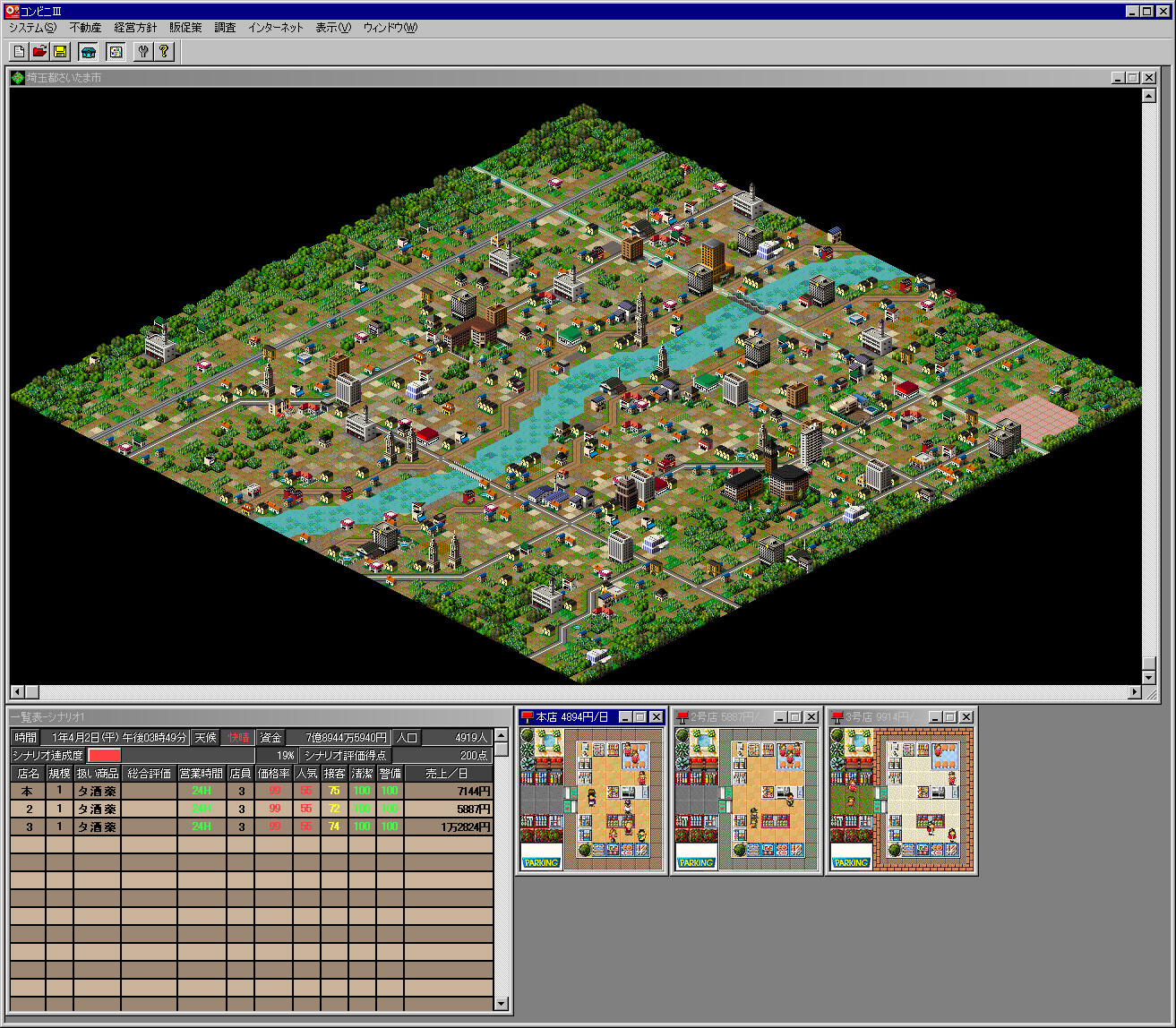Open the インターネット menu
This screenshot has width=1176, height=1028.
point(276,28)
